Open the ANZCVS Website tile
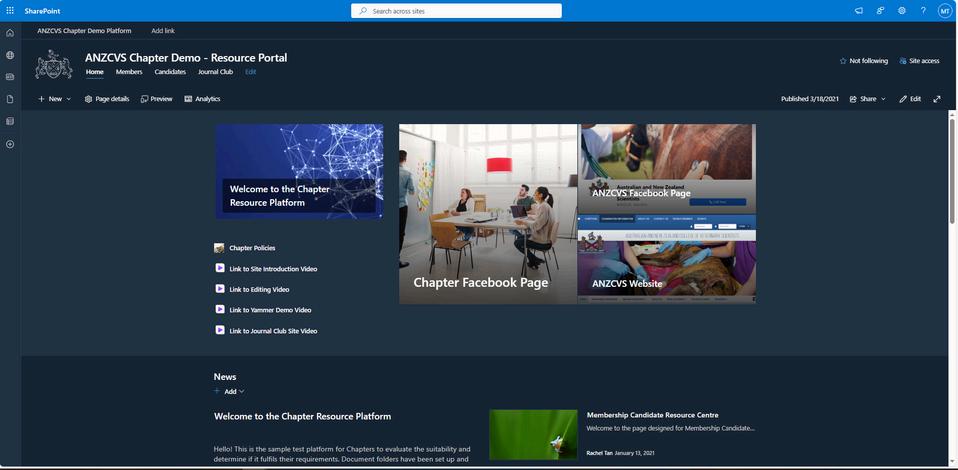 (667, 259)
